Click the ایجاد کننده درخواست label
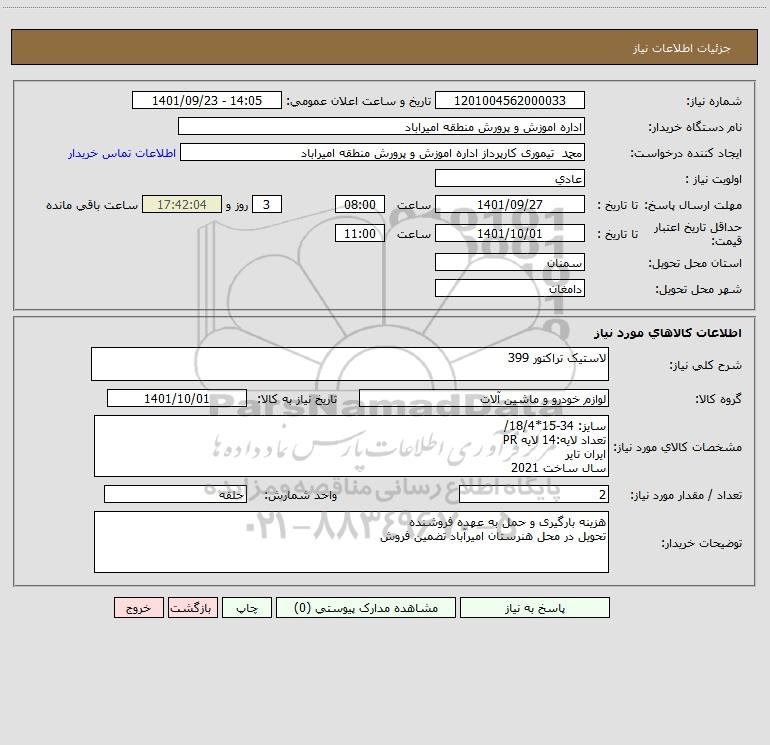This screenshot has height=745, width=770. tap(686, 154)
